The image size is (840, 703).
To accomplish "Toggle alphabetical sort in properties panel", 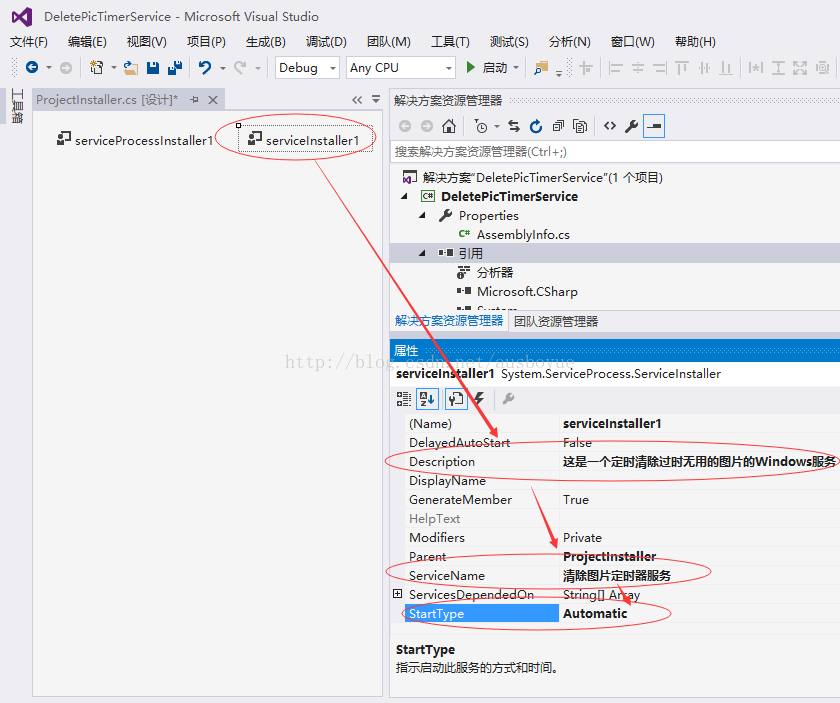I will 428,399.
